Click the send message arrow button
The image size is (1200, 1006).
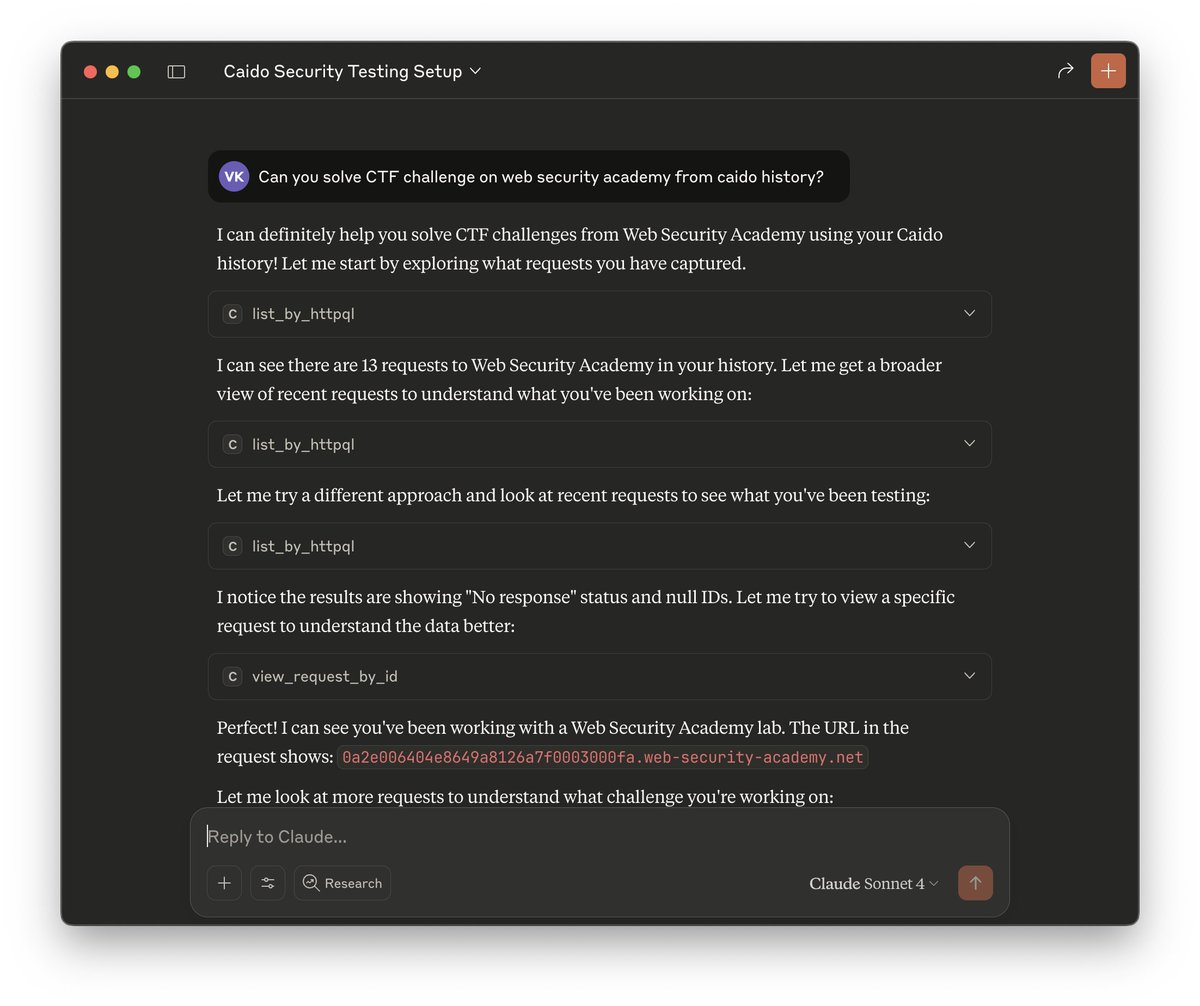tap(975, 883)
